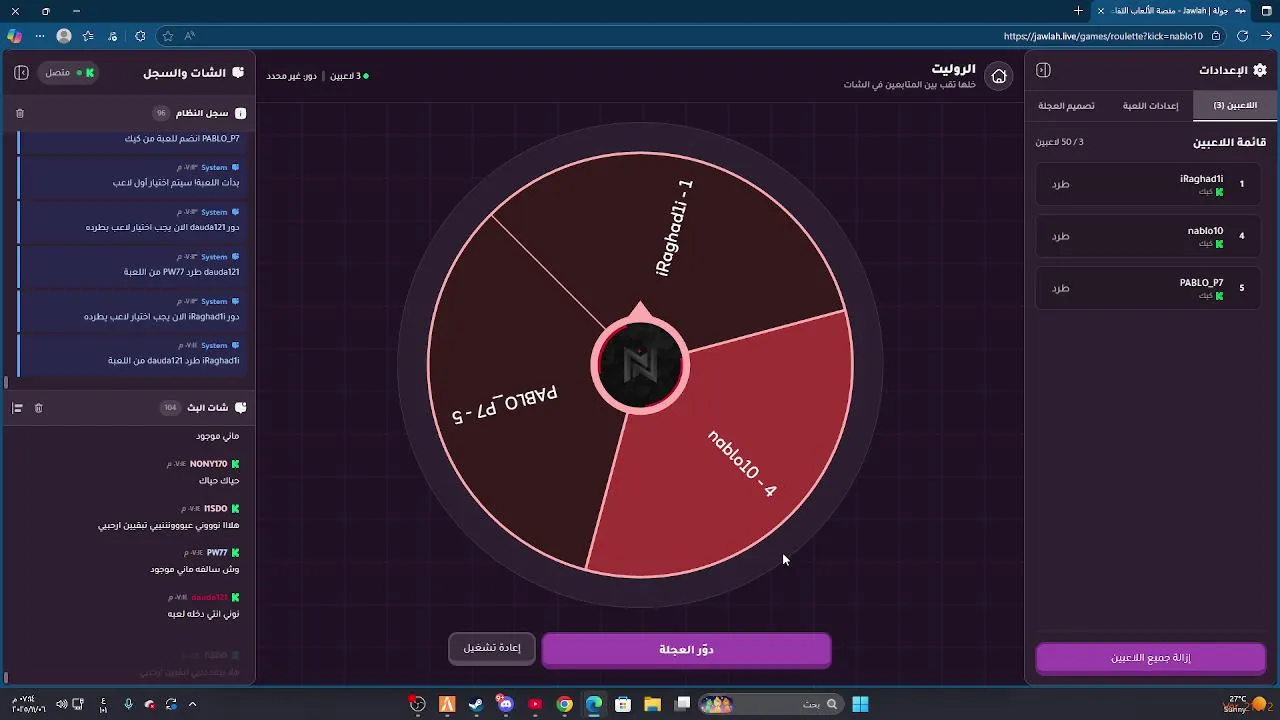
Task: Open Edge favorites list
Action: coord(88,36)
